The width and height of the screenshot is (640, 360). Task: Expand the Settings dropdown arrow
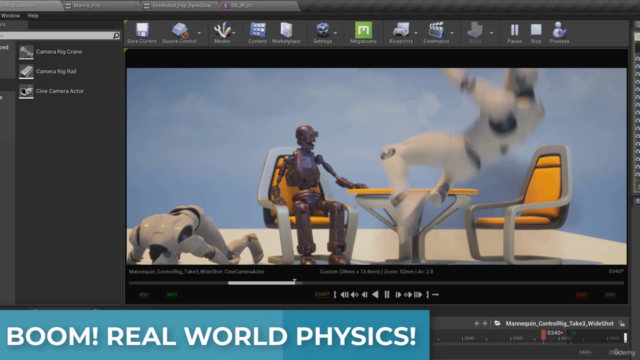(x=336, y=33)
